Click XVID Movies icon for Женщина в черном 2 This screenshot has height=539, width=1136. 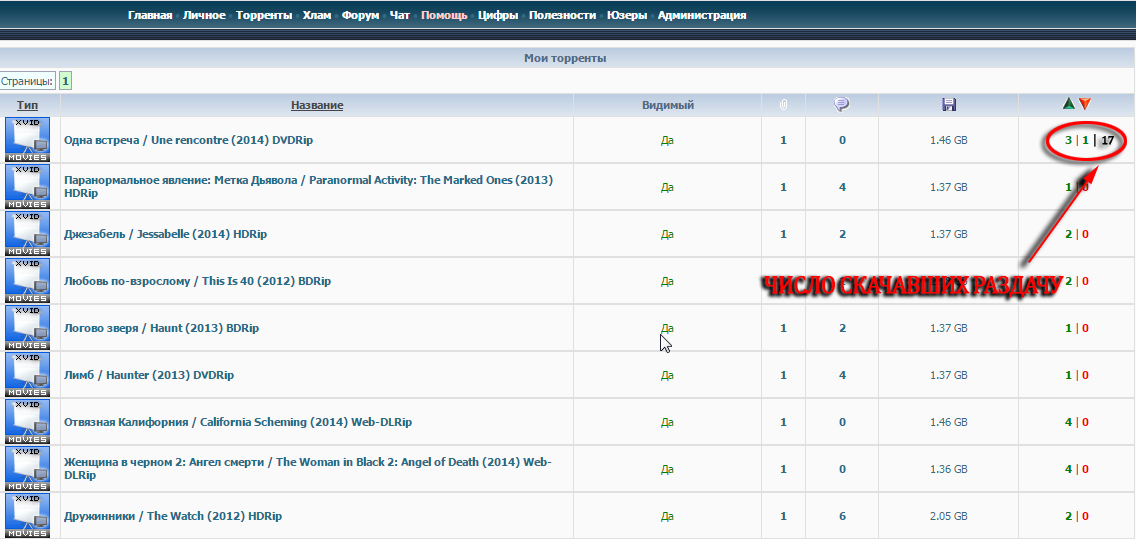[28, 469]
